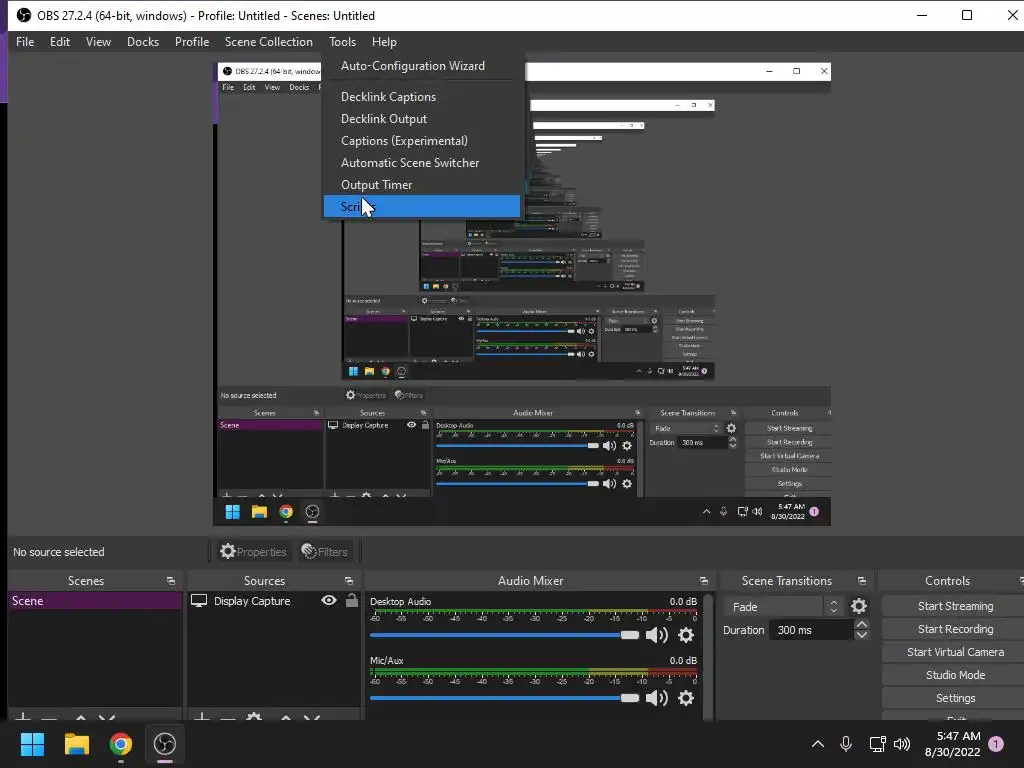Screen dimensions: 1024x768
Task: Click the highlighted Scripts menu entry
Action: pyautogui.click(x=422, y=206)
